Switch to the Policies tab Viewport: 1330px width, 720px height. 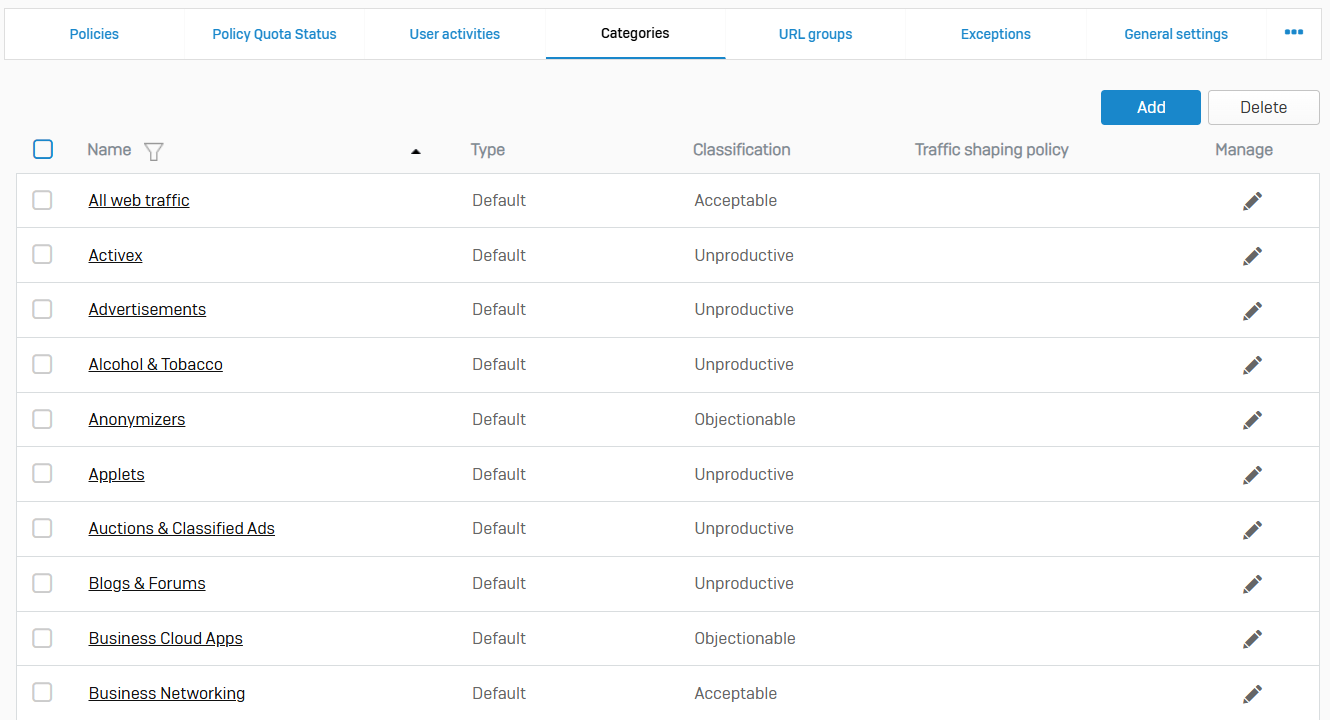pyautogui.click(x=94, y=34)
